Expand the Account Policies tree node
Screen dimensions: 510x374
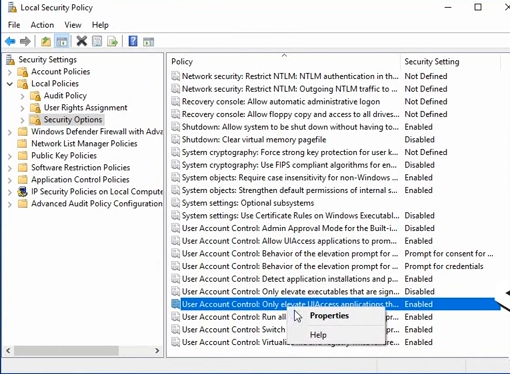click(x=10, y=72)
